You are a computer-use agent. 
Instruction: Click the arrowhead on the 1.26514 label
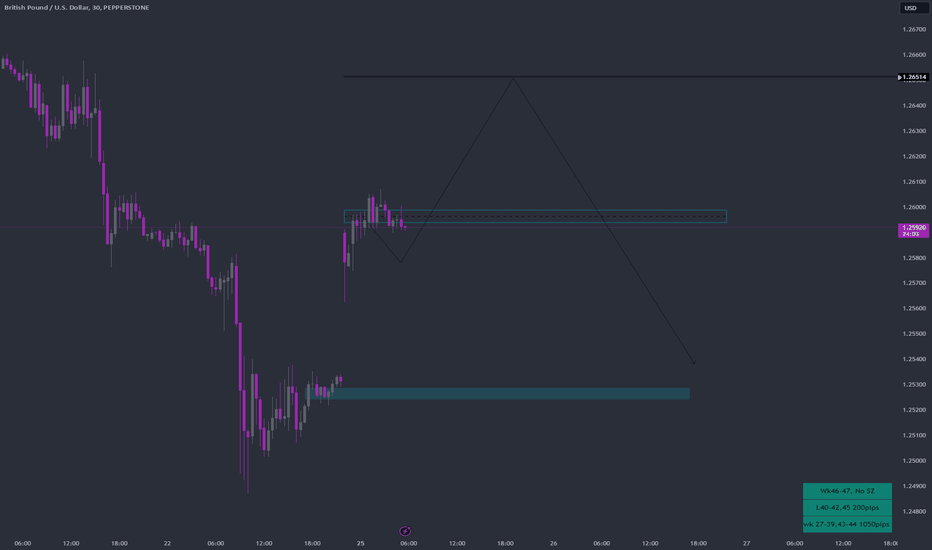tap(899, 77)
